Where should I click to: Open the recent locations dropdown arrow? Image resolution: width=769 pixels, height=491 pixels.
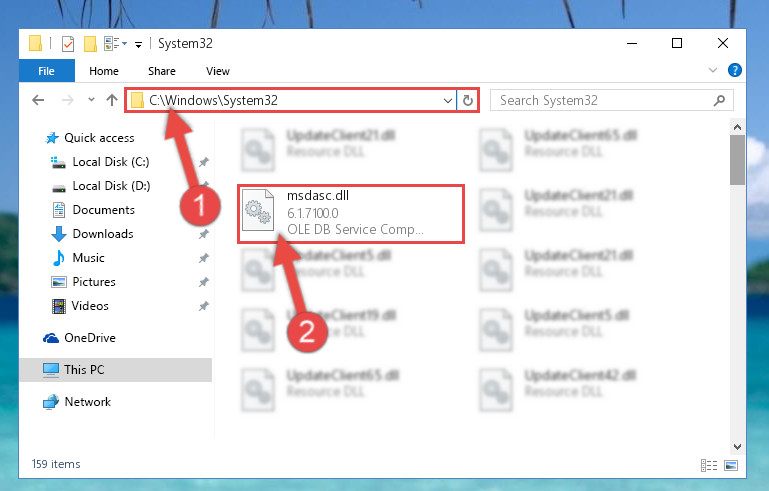[91, 100]
